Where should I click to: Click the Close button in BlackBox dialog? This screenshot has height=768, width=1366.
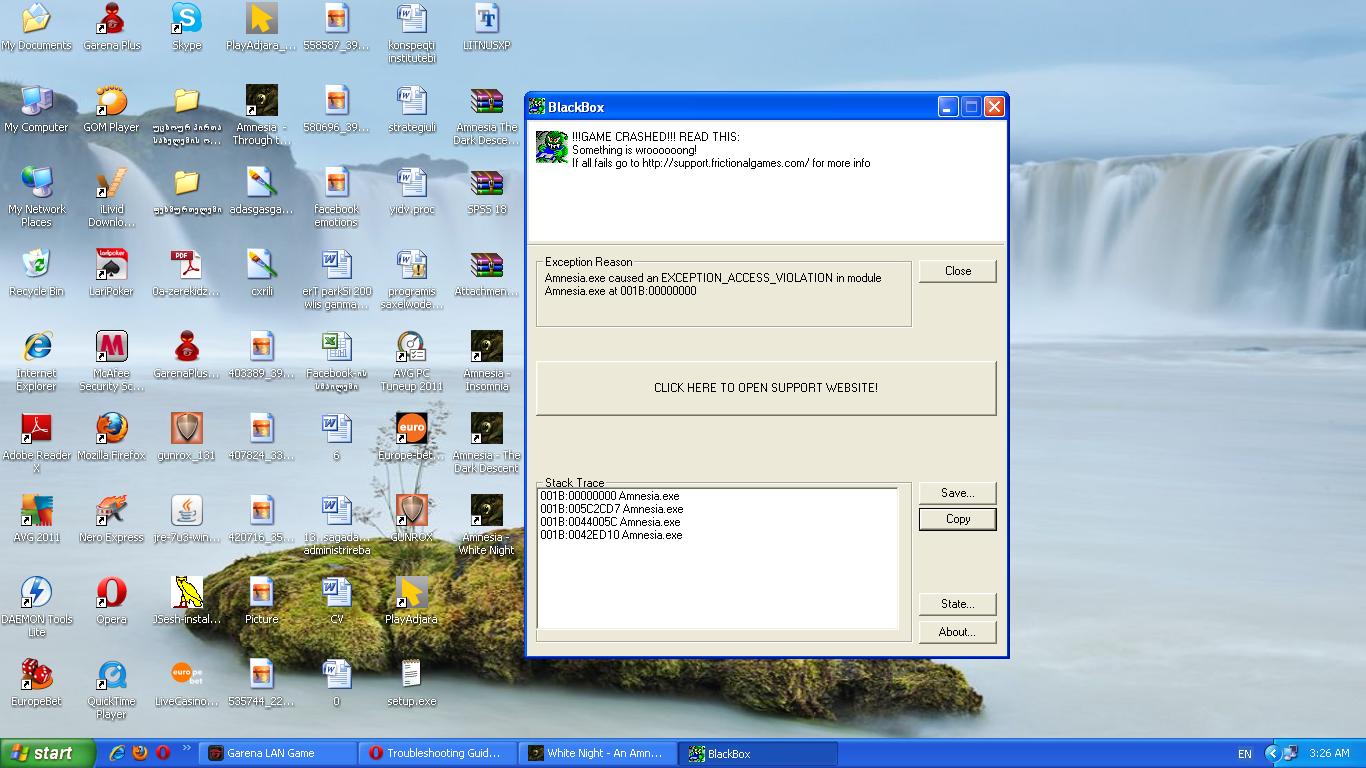point(957,271)
